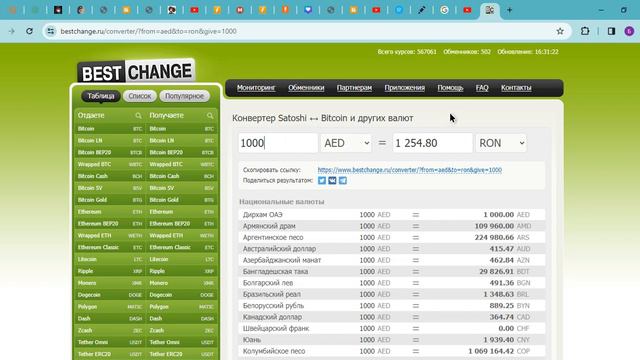Share result via Twitter icon
Image resolution: width=640 pixels, height=360 pixels.
(322, 180)
